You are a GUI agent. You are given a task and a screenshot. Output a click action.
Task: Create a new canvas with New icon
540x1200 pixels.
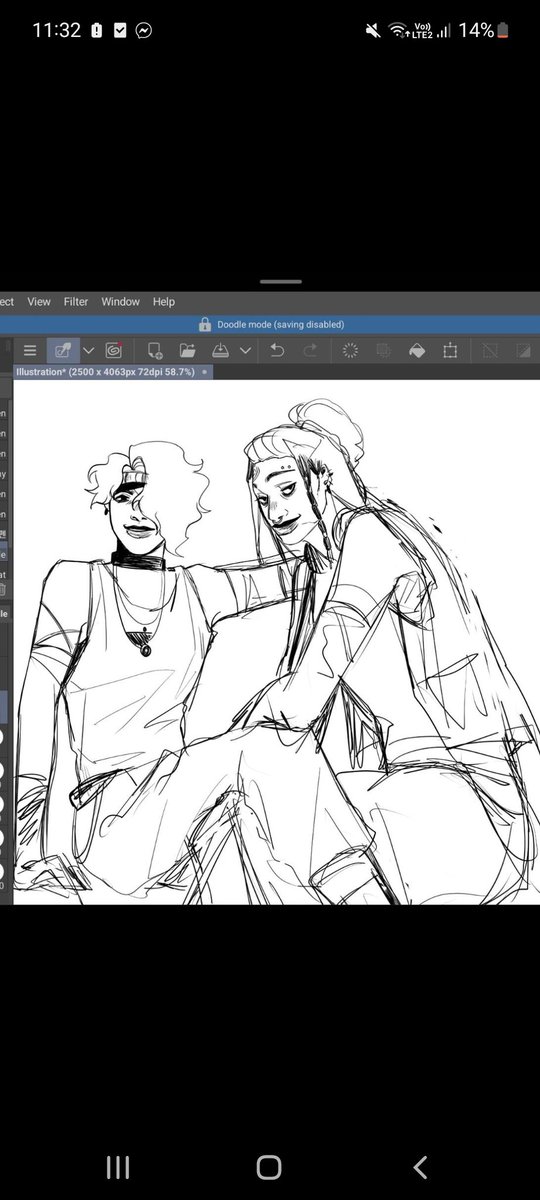click(x=155, y=350)
